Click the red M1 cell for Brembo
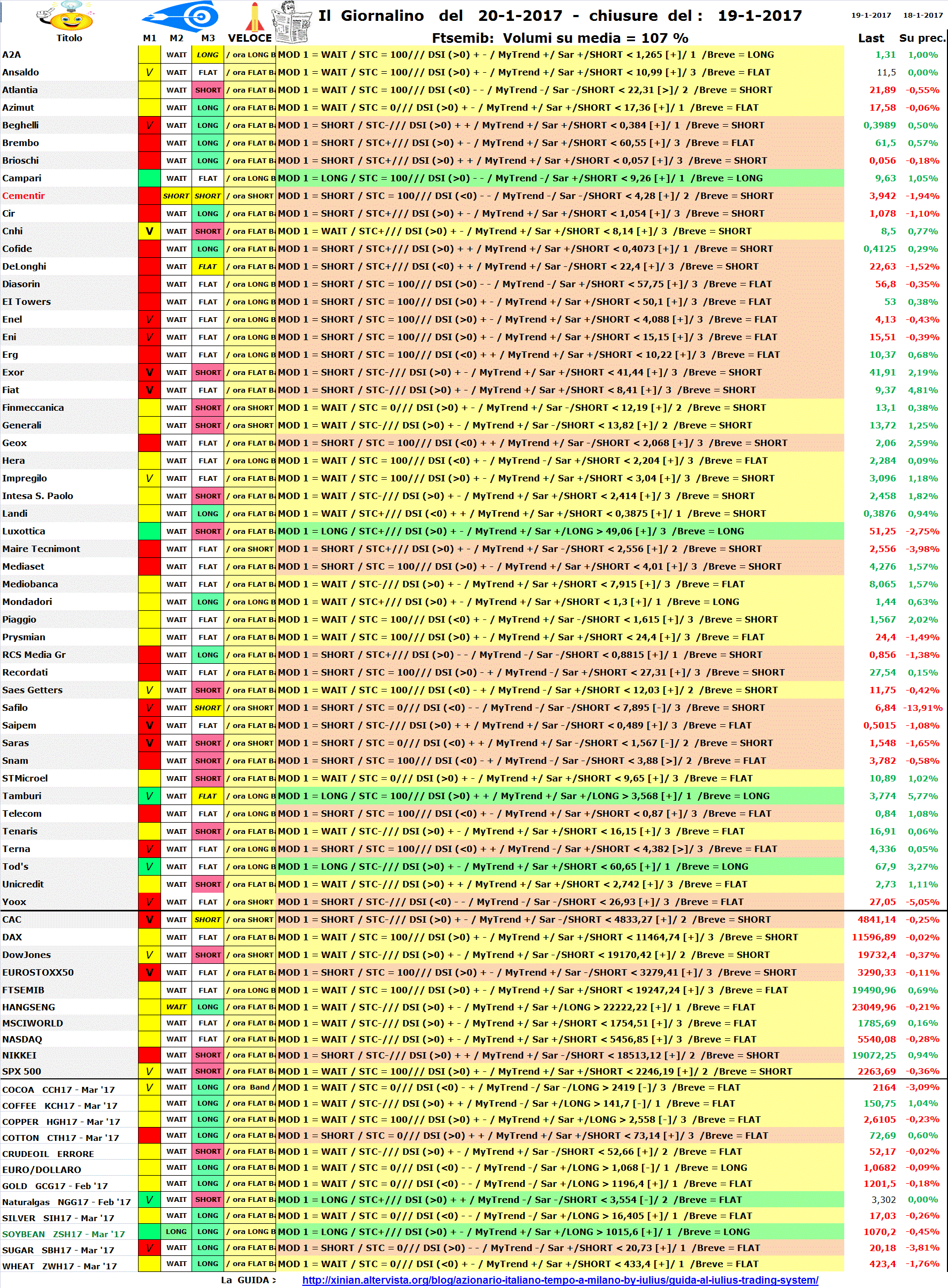Image resolution: width=948 pixels, height=1288 pixels. click(149, 143)
